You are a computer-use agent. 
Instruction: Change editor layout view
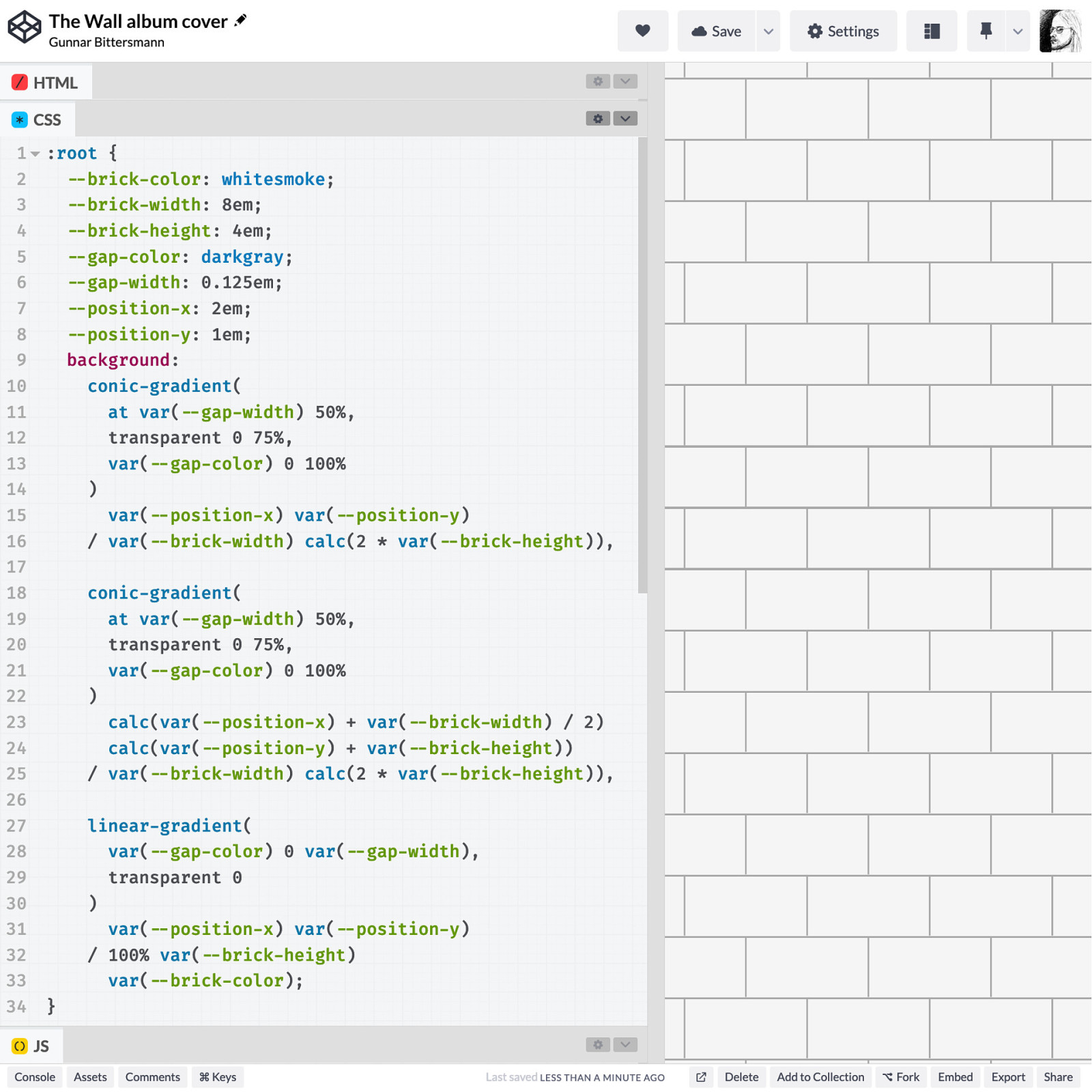coord(932,31)
